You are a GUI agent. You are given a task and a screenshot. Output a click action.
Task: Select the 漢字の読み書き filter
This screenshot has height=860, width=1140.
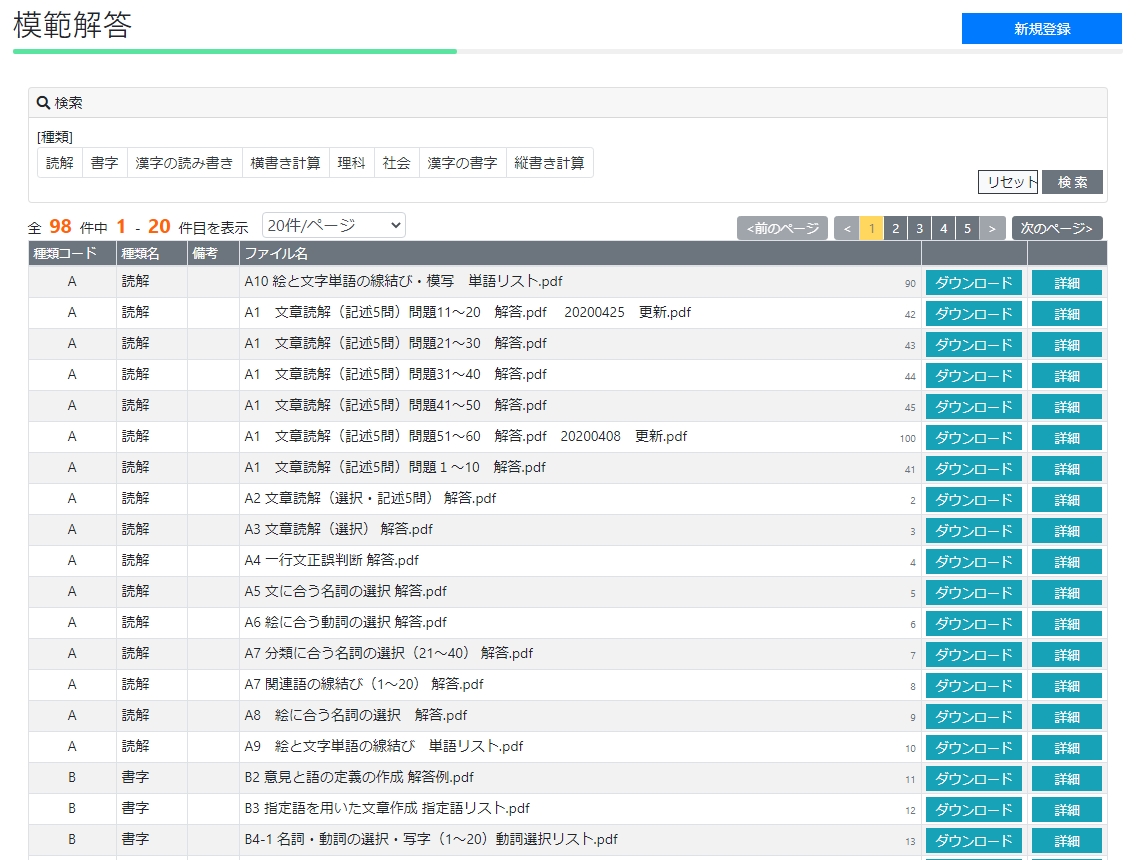point(184,163)
